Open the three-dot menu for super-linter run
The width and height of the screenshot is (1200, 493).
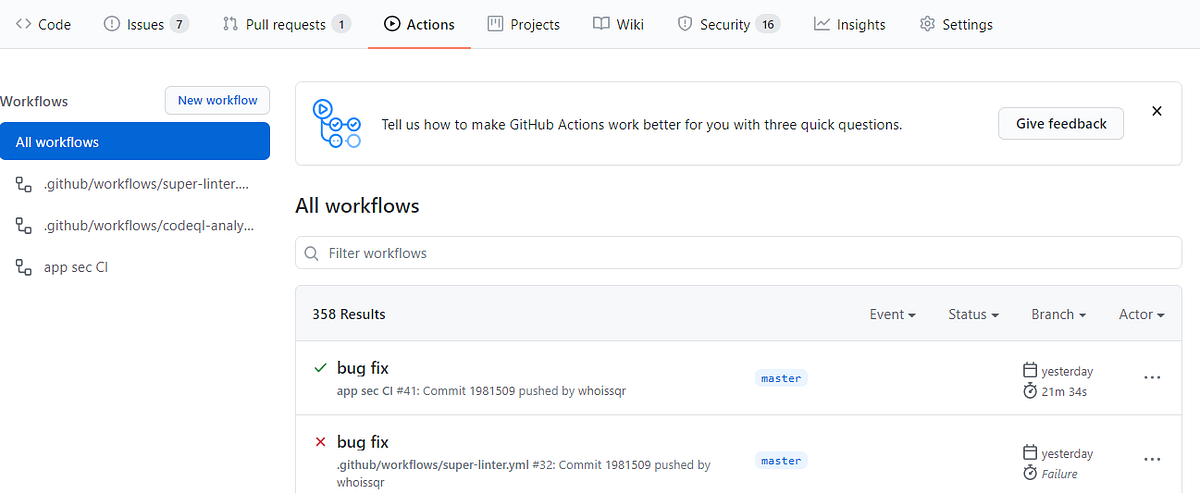click(x=1152, y=460)
